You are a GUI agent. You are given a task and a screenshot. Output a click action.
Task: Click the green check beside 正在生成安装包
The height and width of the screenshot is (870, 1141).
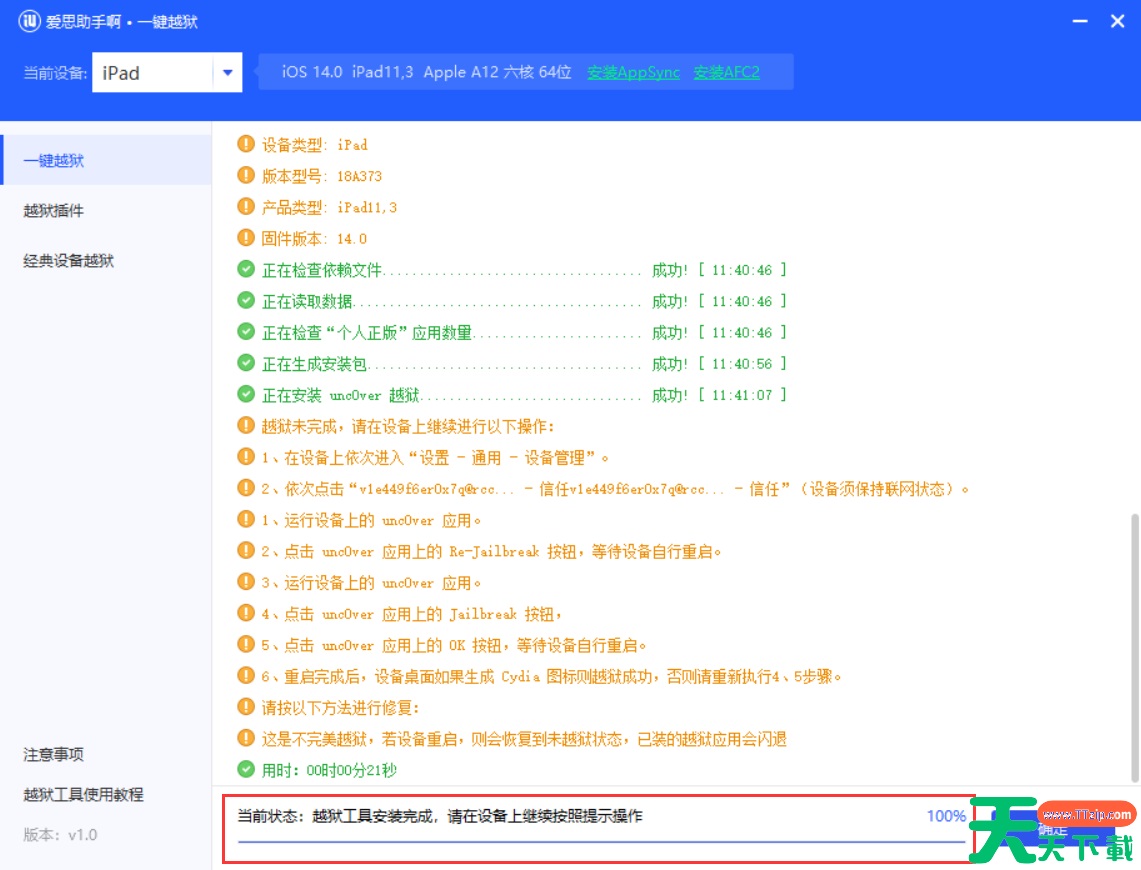[246, 363]
